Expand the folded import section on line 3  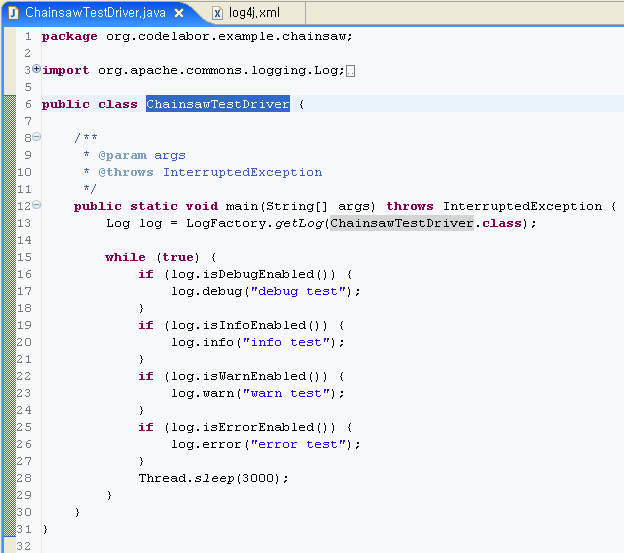(37, 69)
